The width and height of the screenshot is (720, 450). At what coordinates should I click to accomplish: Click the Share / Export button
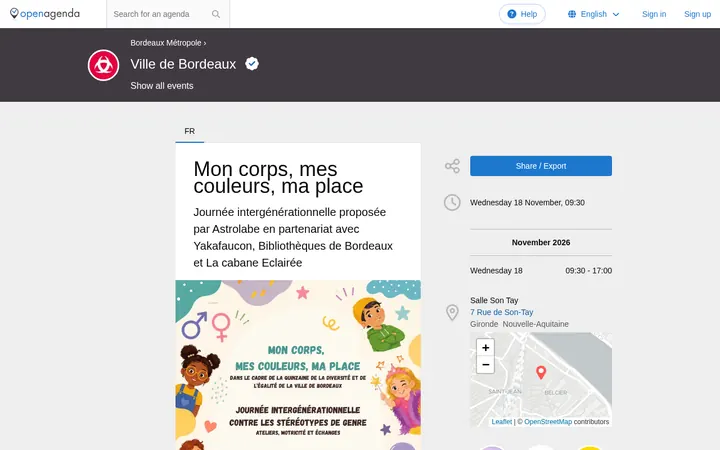[540, 166]
